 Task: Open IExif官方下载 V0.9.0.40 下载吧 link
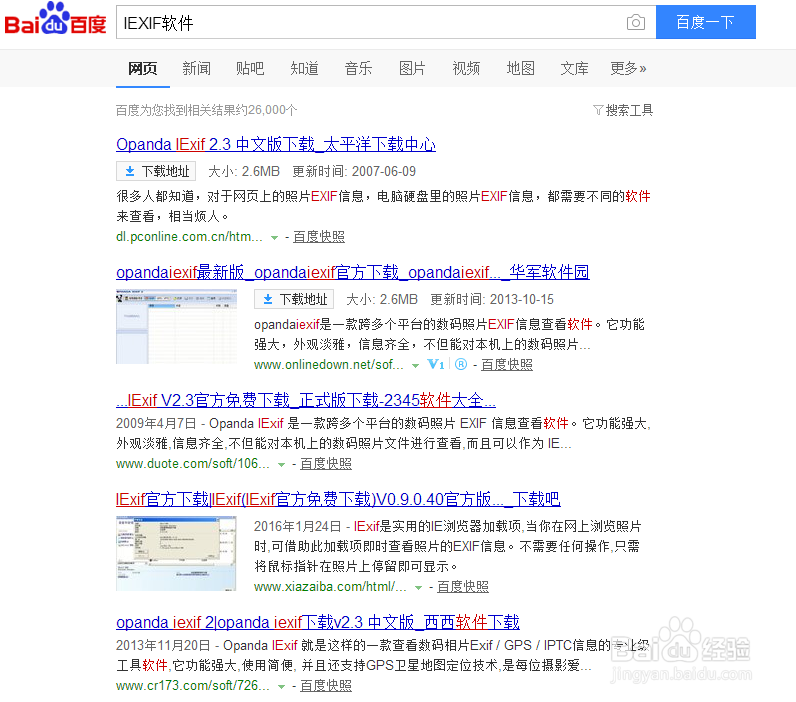pyautogui.click(x=338, y=499)
